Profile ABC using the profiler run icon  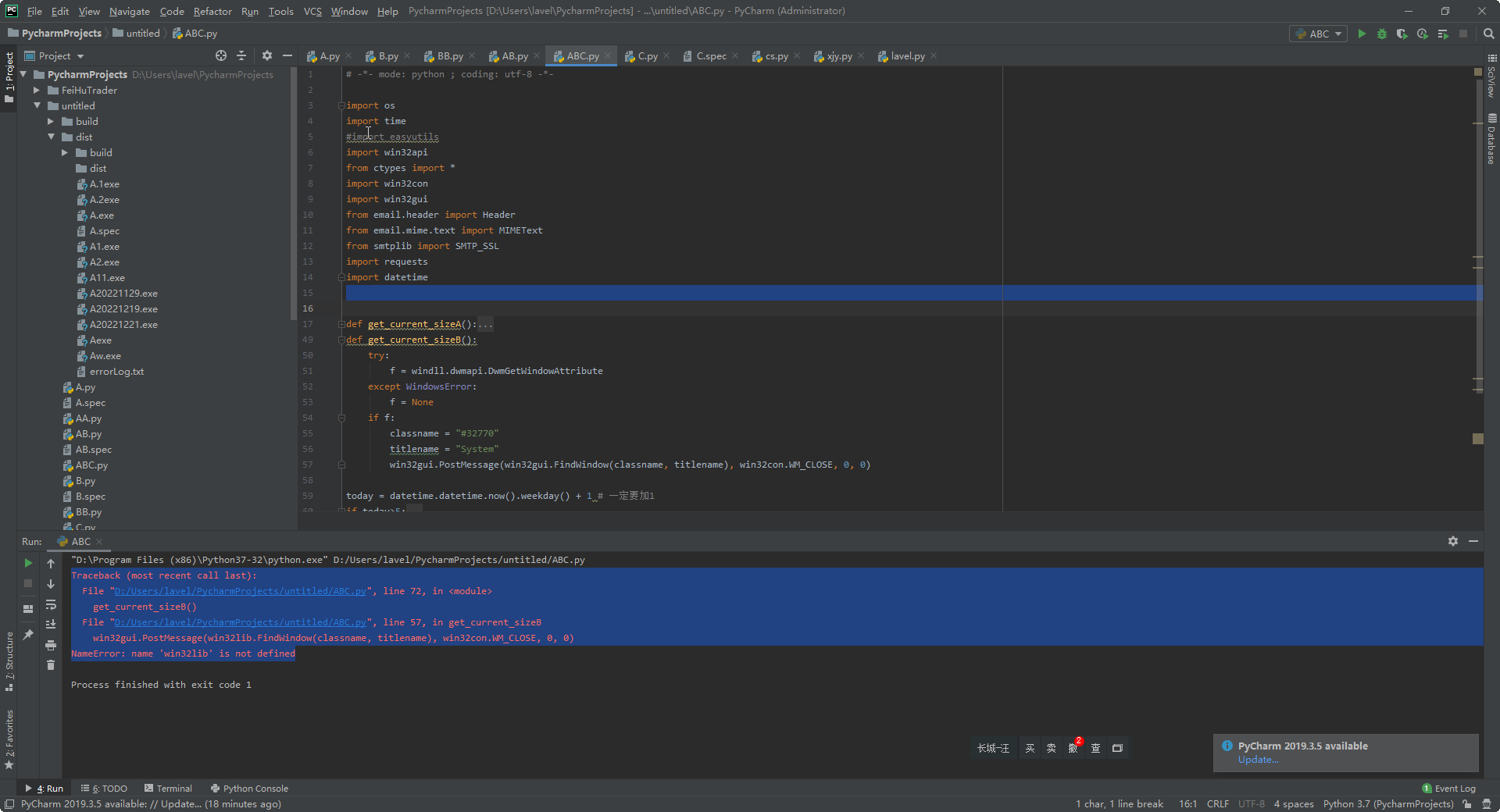coord(1423,34)
